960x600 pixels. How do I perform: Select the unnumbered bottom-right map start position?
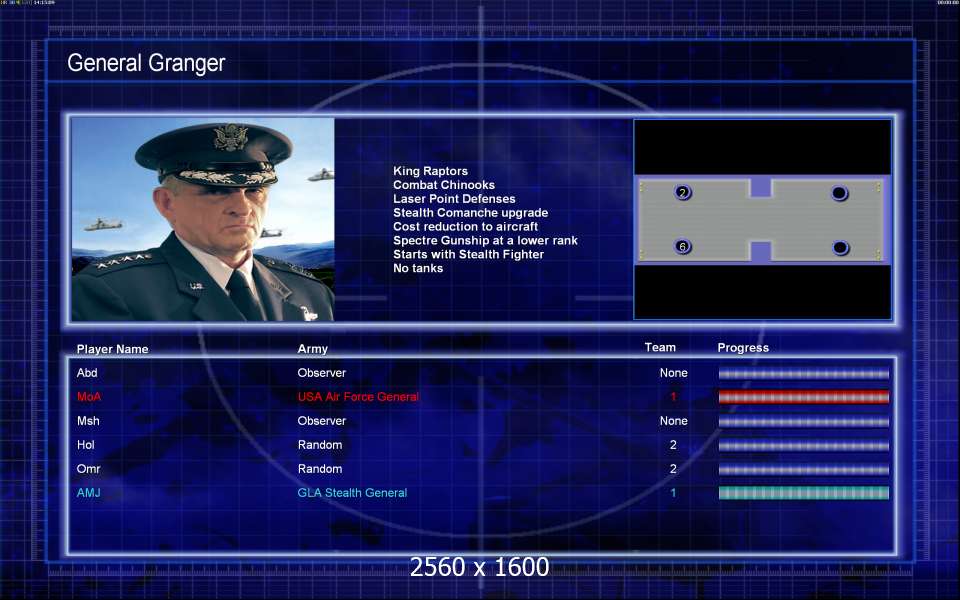point(841,248)
